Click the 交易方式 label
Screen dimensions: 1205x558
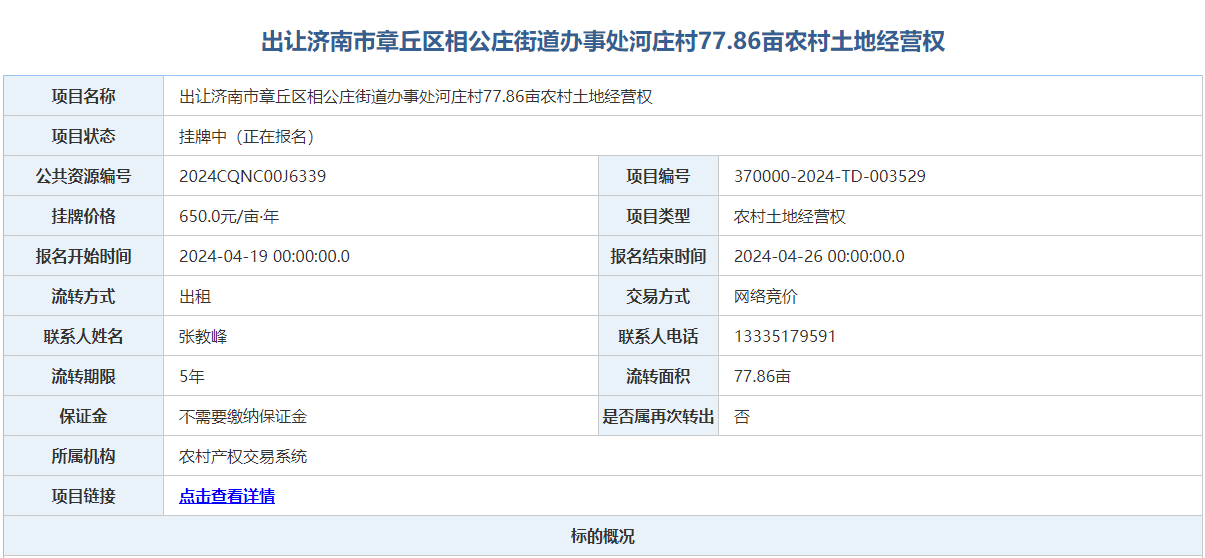[658, 296]
